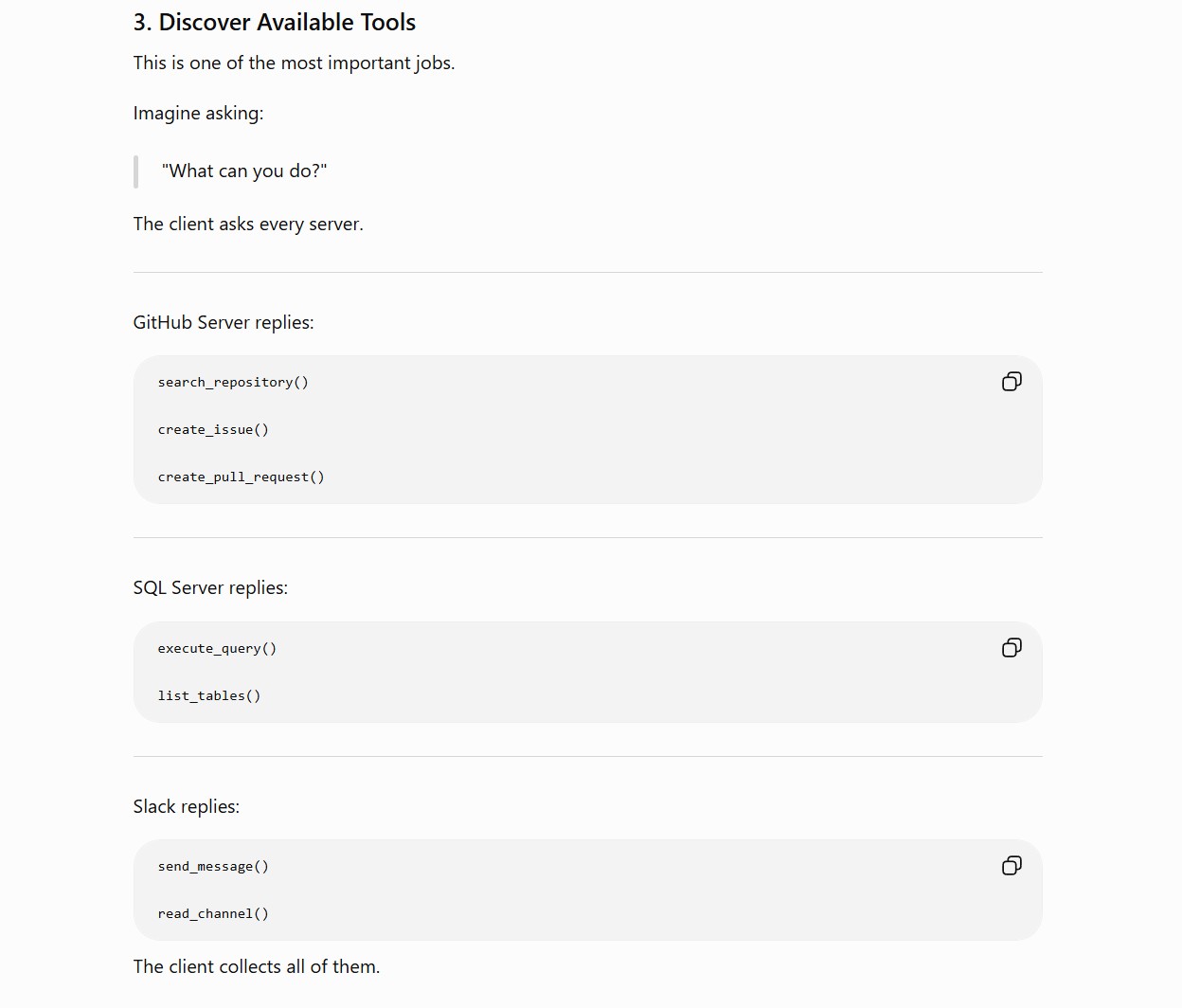Click the "GitHub Server replies:" label
The height and width of the screenshot is (1008, 1182).
[224, 323]
